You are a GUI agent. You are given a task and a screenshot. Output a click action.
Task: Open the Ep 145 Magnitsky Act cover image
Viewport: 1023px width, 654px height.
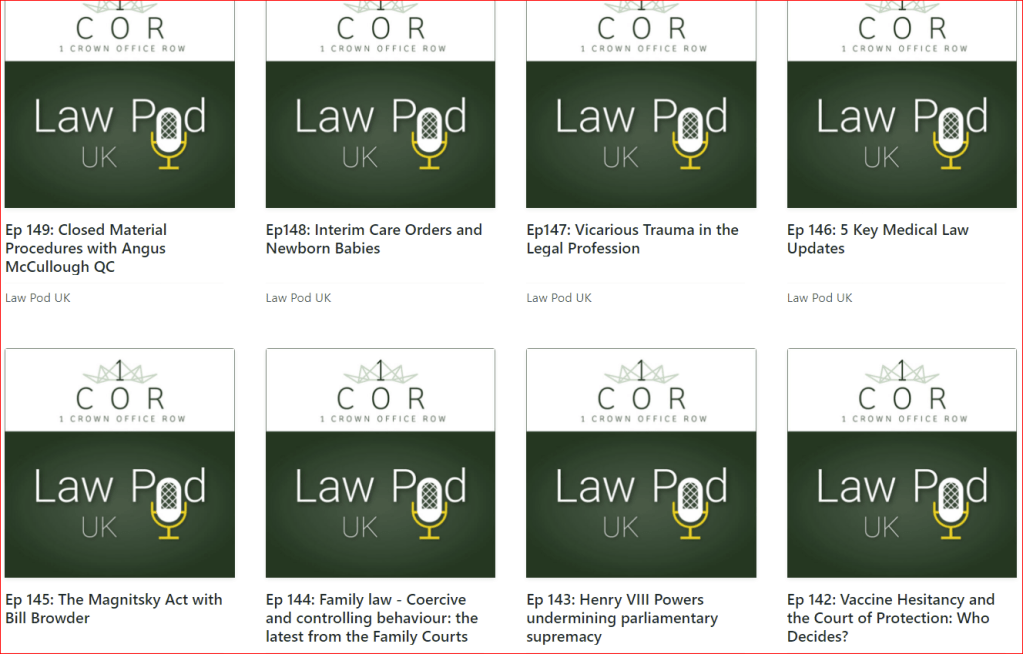click(x=120, y=463)
